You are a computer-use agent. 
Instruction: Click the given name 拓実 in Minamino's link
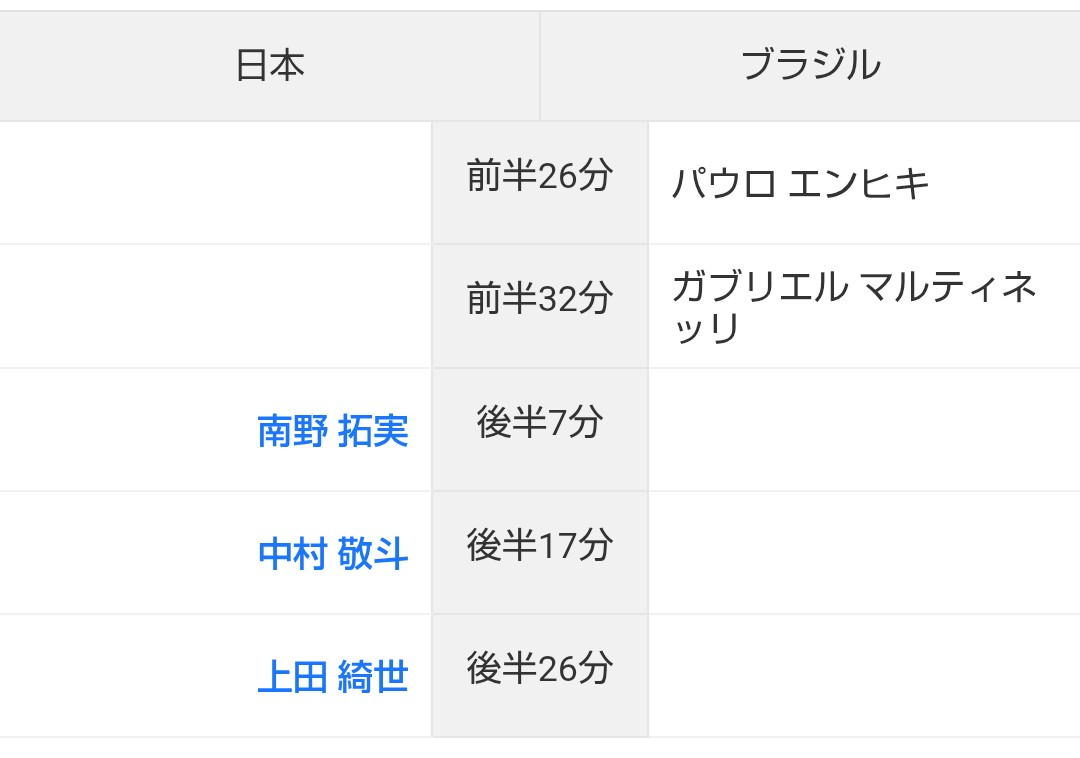tap(373, 432)
